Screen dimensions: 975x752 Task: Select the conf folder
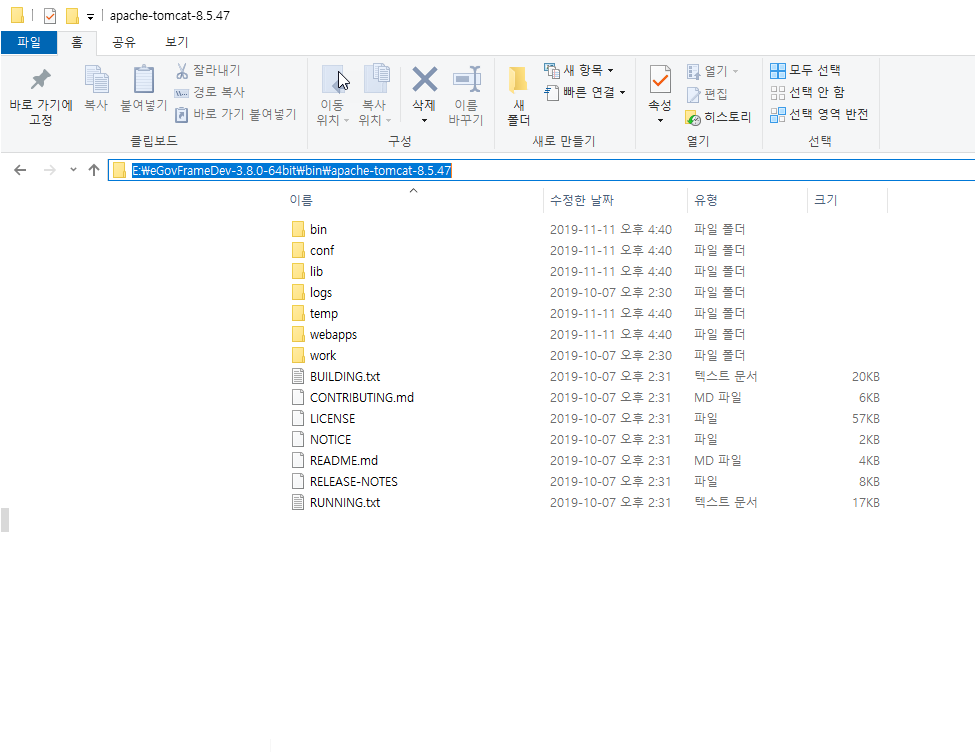tap(322, 251)
